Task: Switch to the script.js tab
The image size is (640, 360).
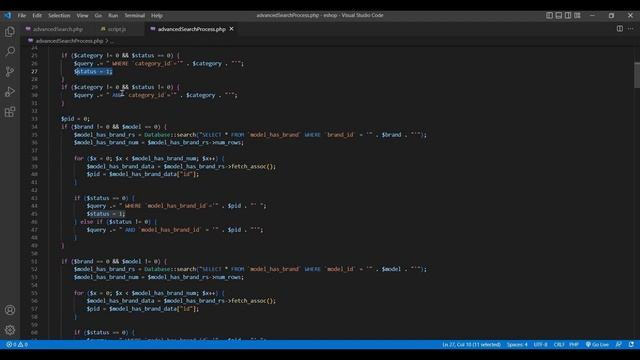Action: point(116,29)
